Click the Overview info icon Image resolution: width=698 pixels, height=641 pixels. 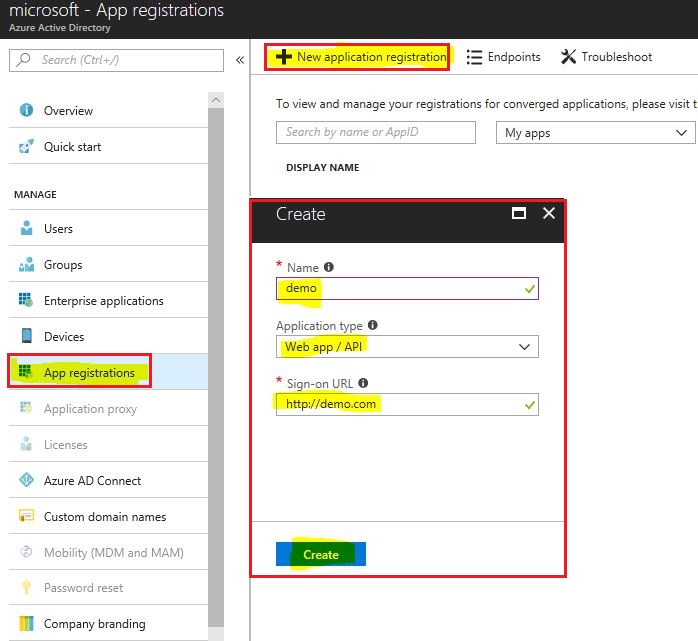(26, 110)
